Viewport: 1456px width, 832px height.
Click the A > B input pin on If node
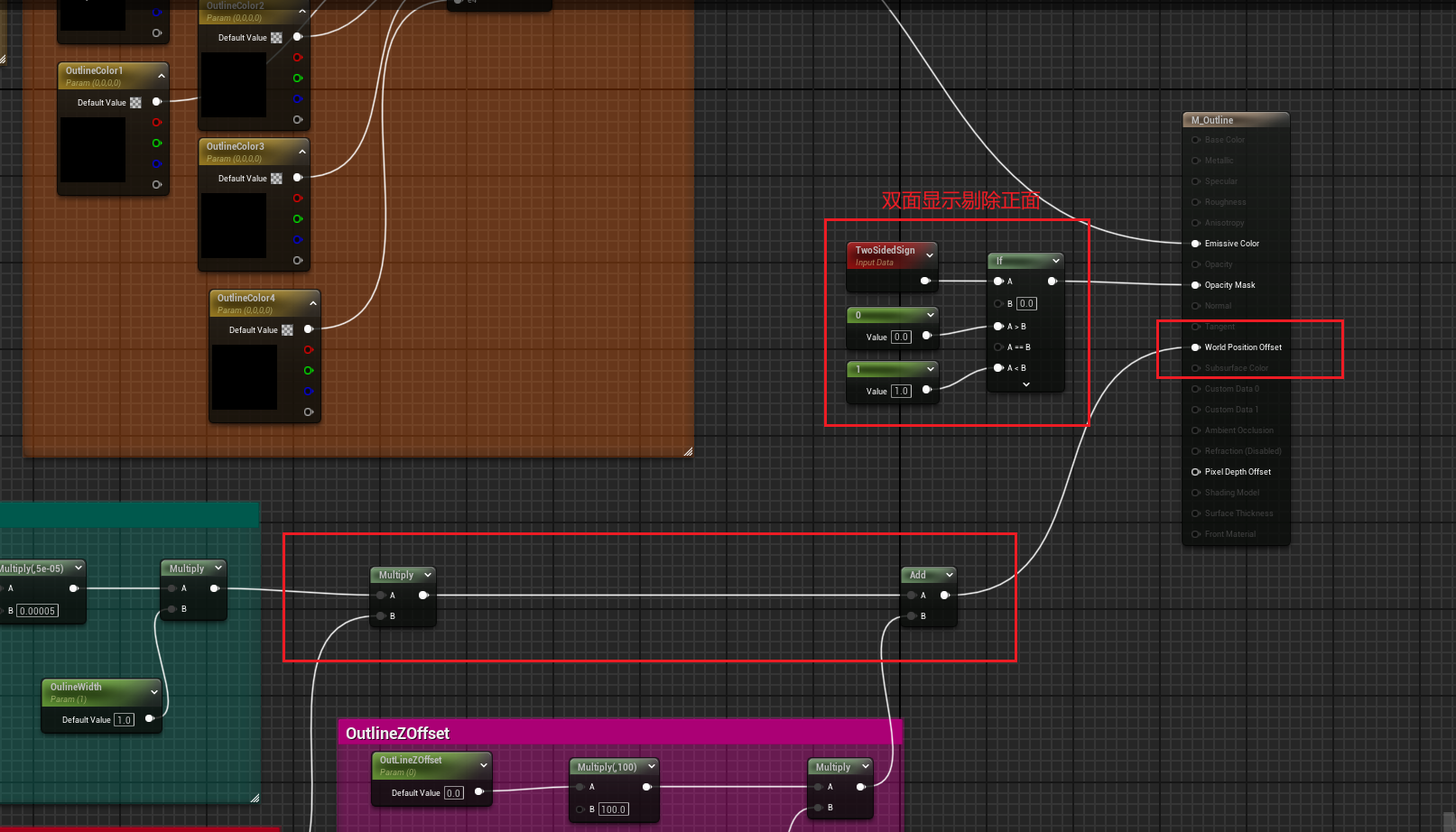(x=998, y=327)
